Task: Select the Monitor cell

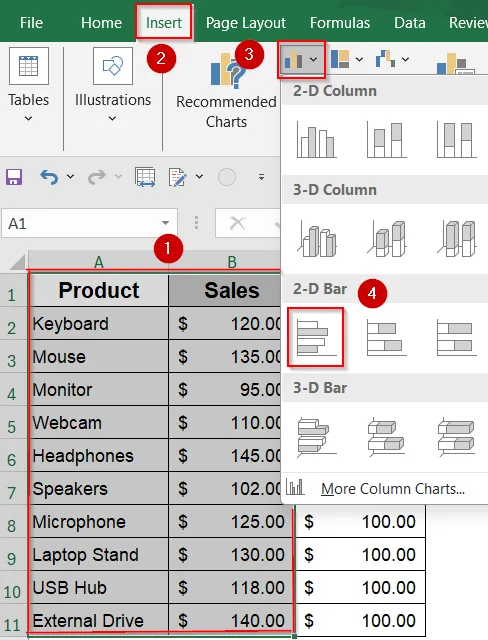Action: pyautogui.click(x=99, y=390)
